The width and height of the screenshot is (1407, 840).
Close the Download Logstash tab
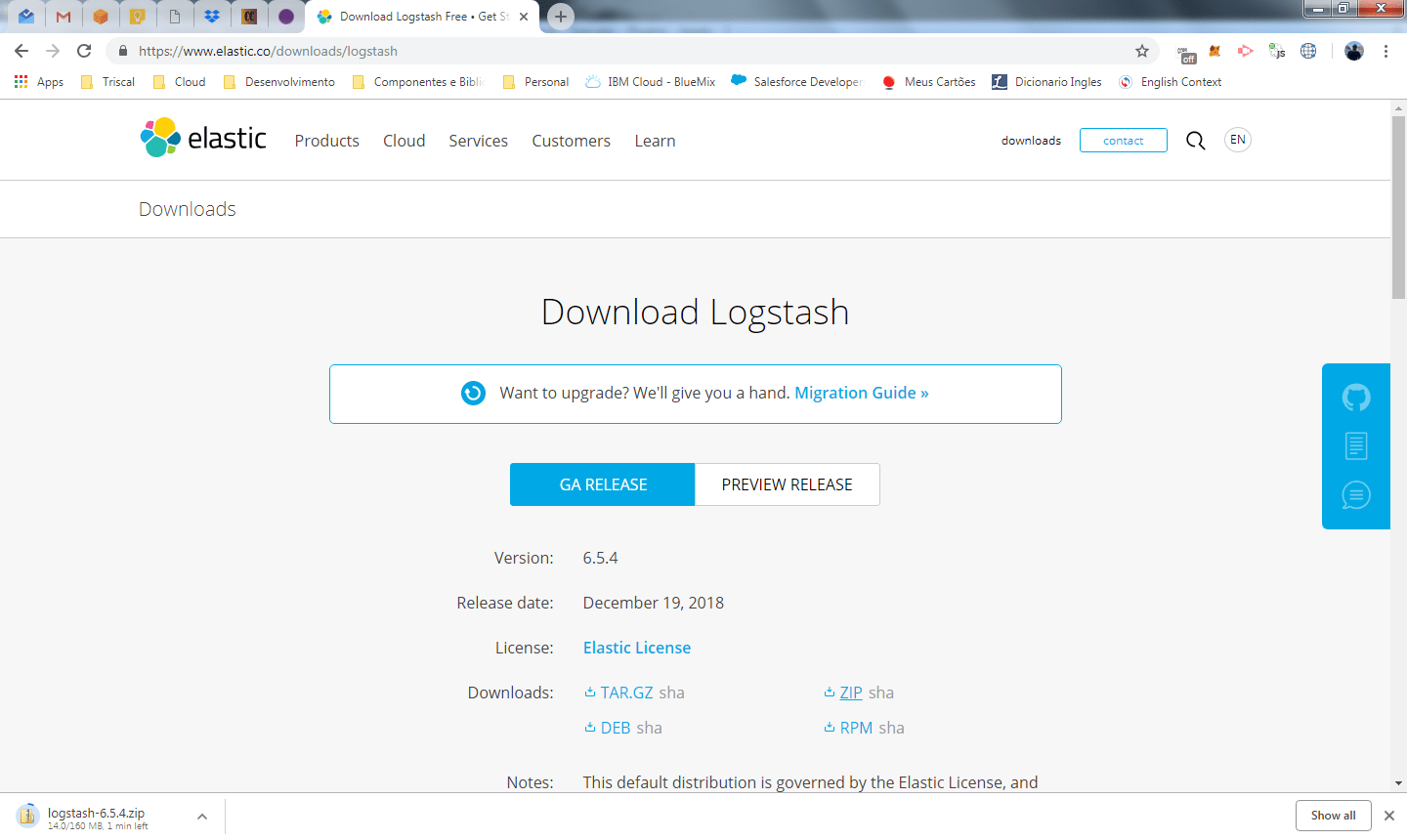(x=524, y=17)
